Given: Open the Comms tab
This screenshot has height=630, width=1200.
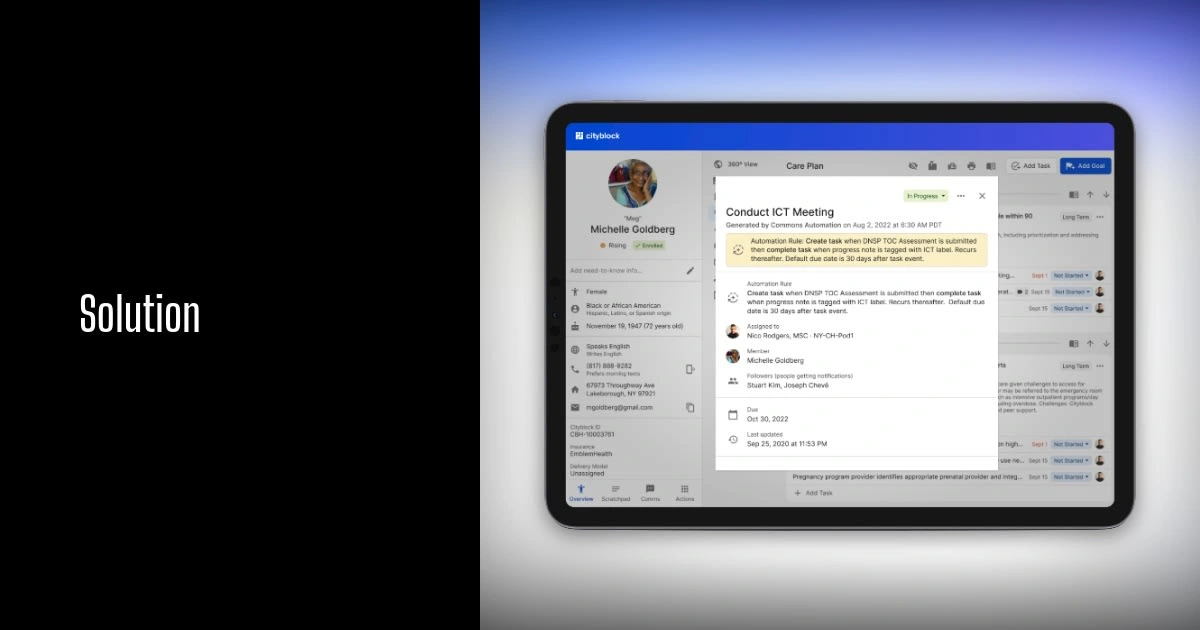Looking at the screenshot, I should [650, 492].
